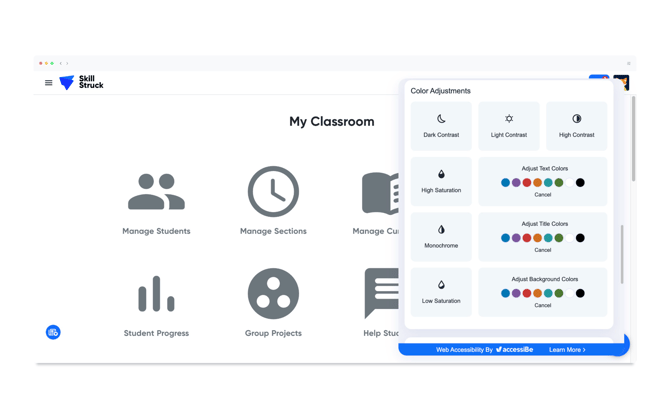Screen dimensions: 670x418
Task: Select red swatch under Adjust Background Colors
Action: pyautogui.click(x=527, y=293)
